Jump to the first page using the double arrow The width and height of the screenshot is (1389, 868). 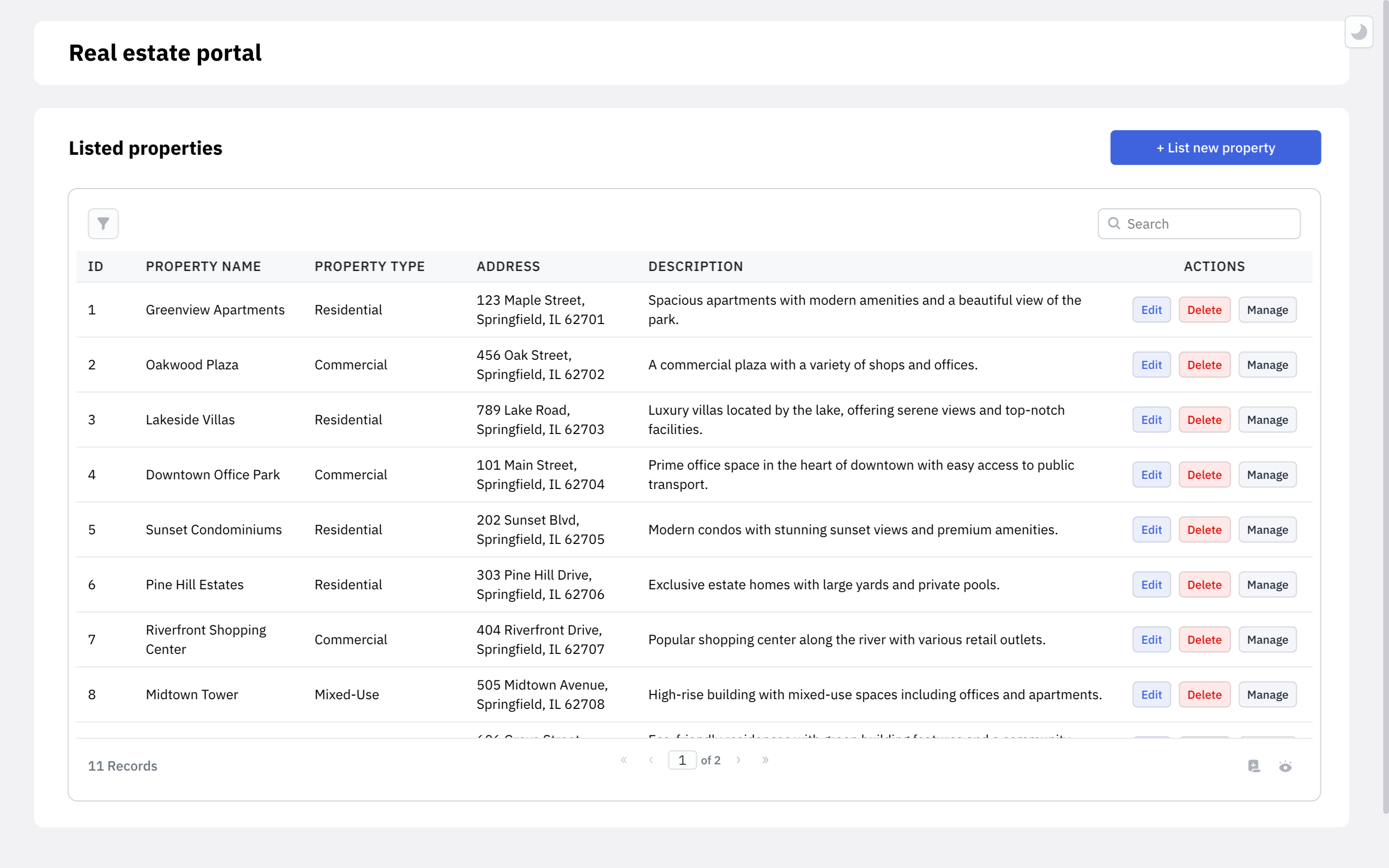pos(623,760)
